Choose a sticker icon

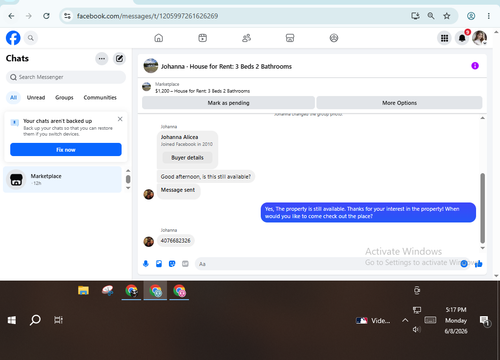[172, 264]
